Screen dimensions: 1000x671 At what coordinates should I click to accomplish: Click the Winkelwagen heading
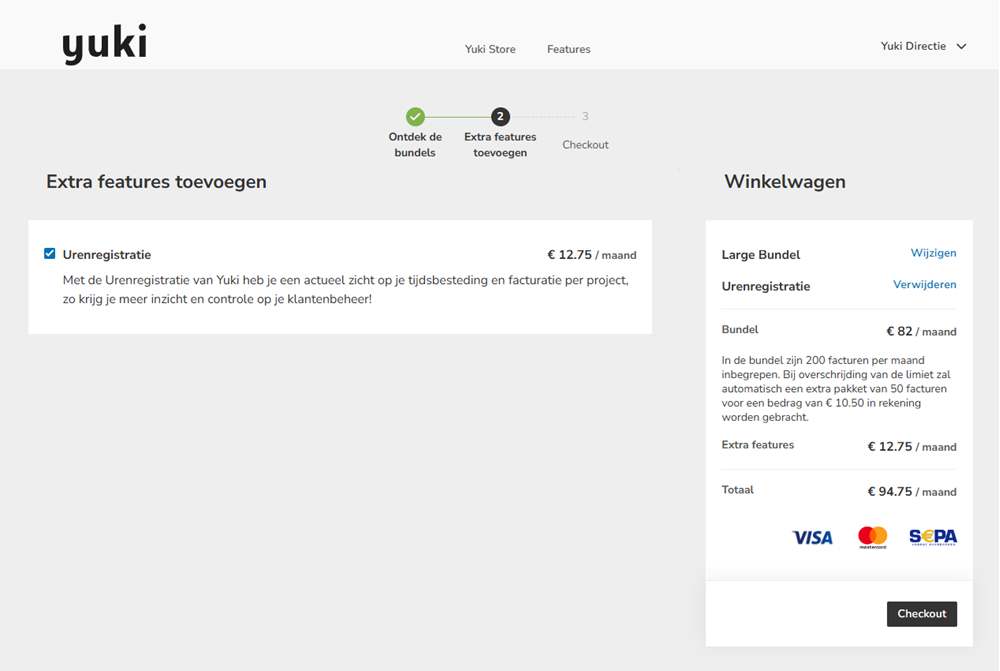(784, 182)
